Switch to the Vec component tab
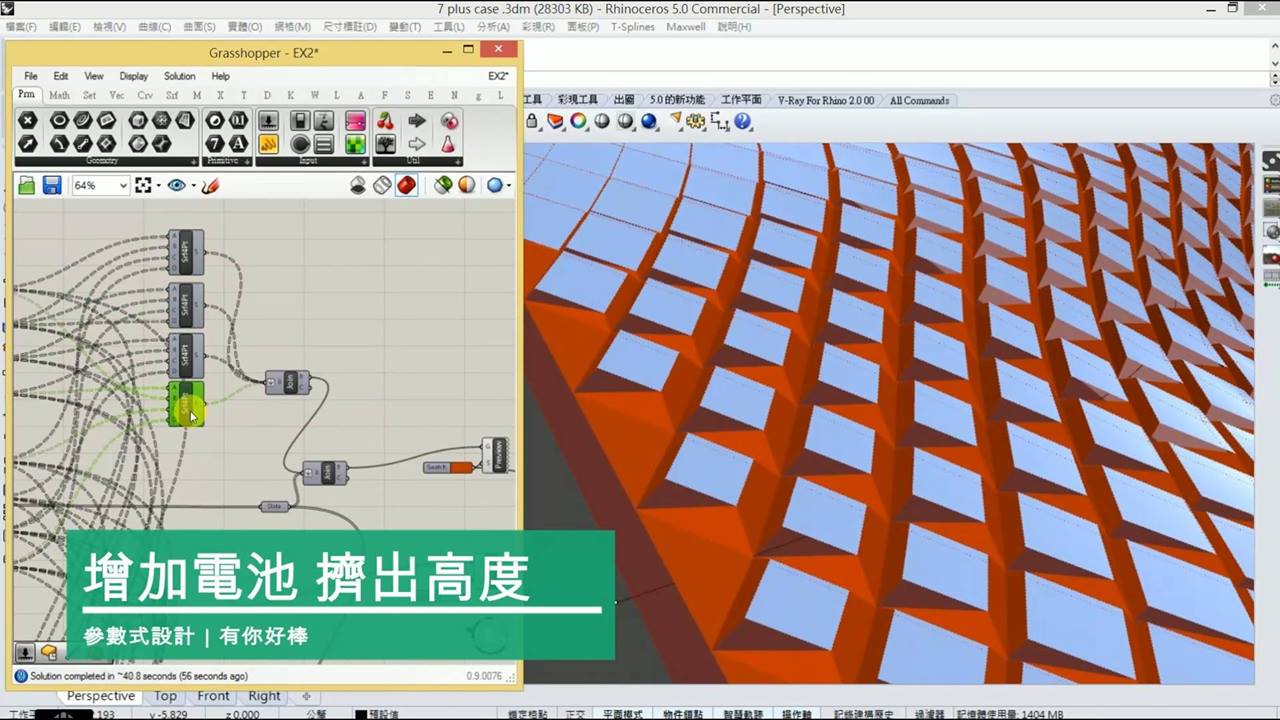1280x720 pixels. (x=117, y=95)
